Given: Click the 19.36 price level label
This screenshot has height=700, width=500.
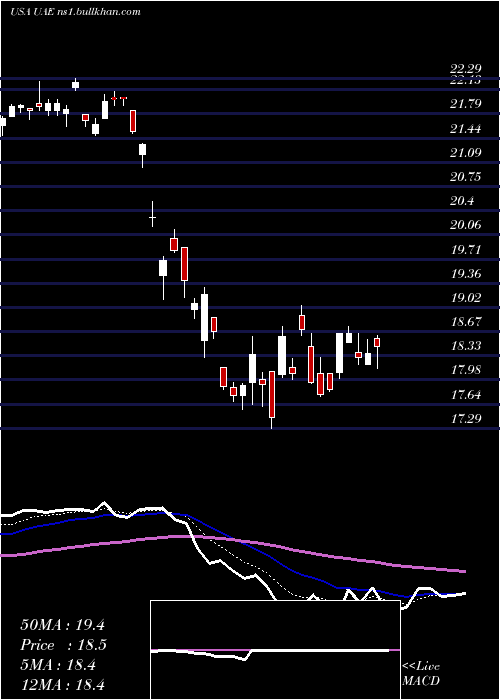Looking at the screenshot, I should 466,274.
